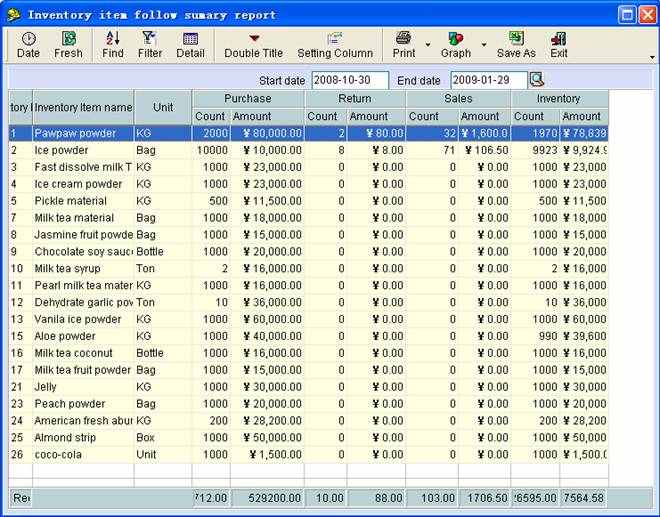
Task: Click the Purchase Count sub-header
Action: [x=211, y=116]
